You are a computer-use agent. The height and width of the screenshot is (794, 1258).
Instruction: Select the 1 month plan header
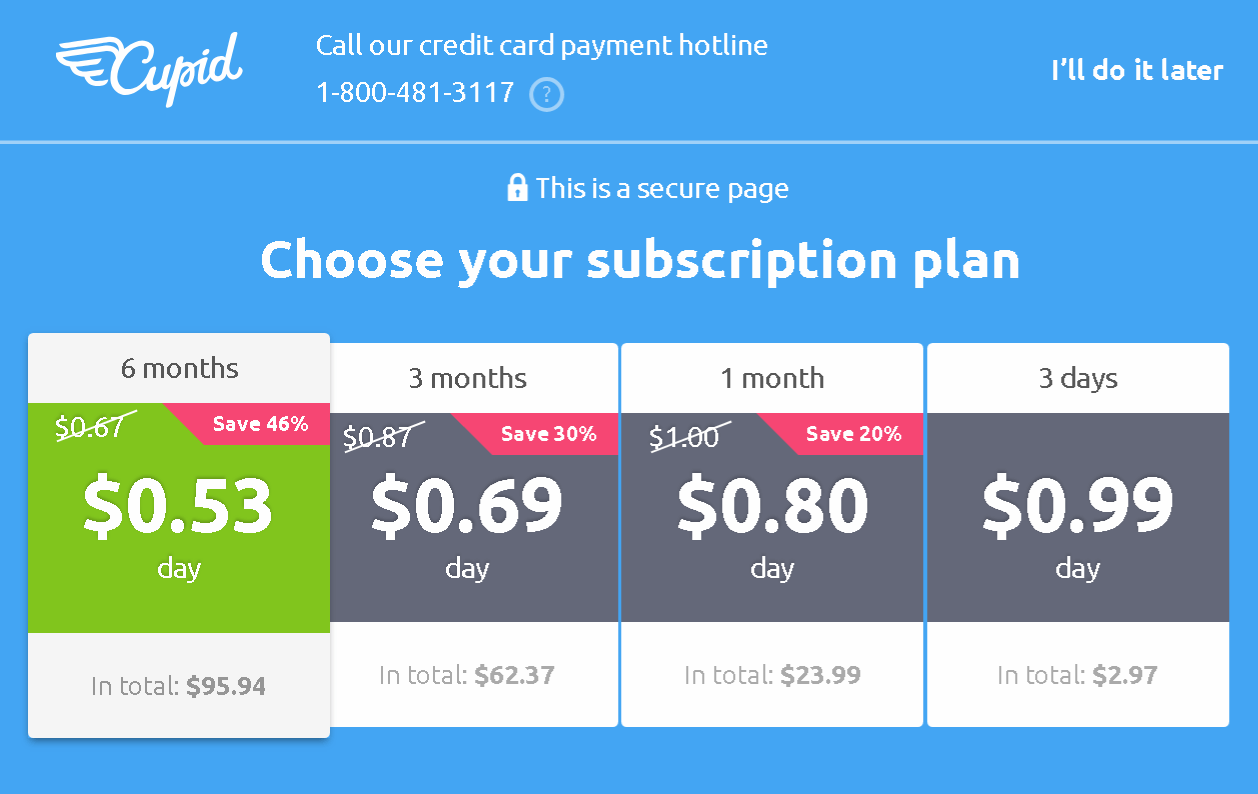coord(772,378)
